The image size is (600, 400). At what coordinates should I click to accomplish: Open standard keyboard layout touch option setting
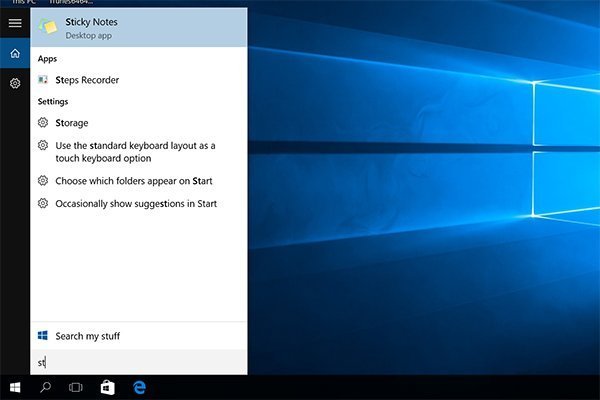pos(139,152)
